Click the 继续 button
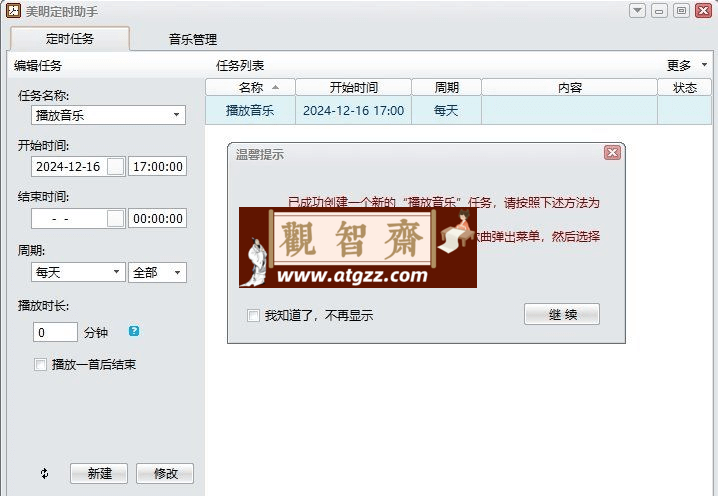The height and width of the screenshot is (496, 718). pos(562,314)
